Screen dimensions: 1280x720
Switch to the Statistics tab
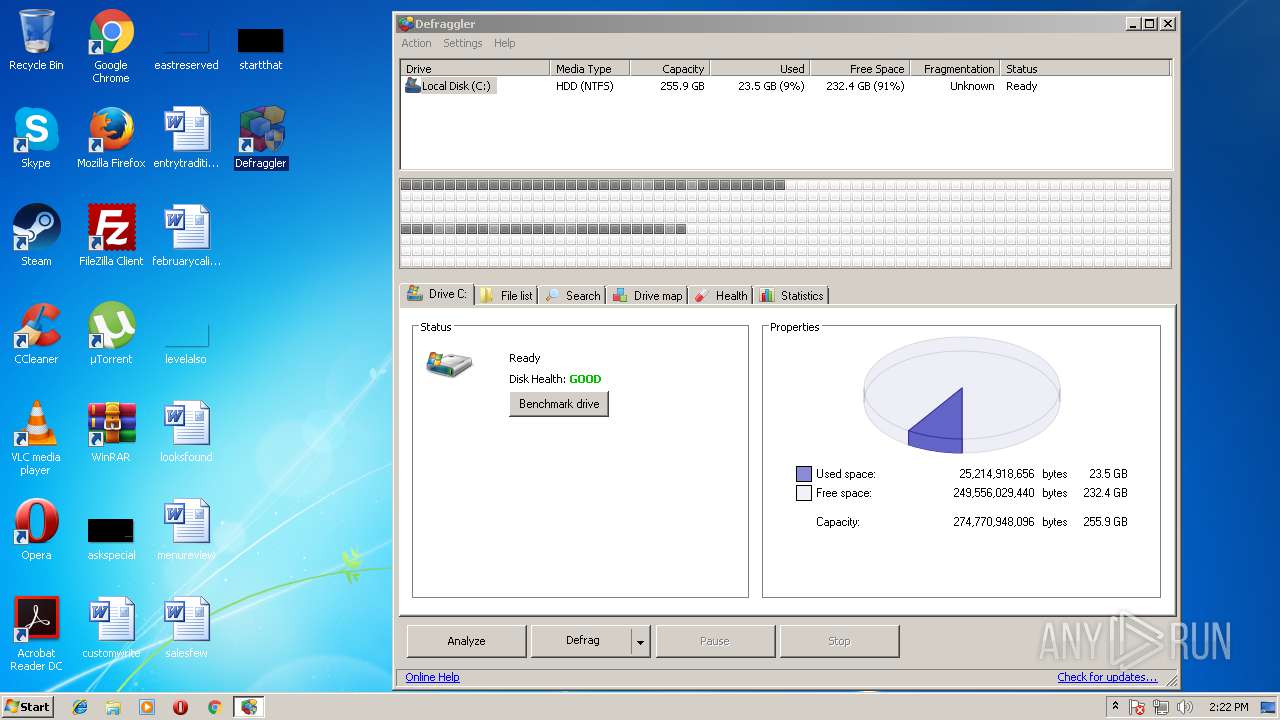click(792, 295)
